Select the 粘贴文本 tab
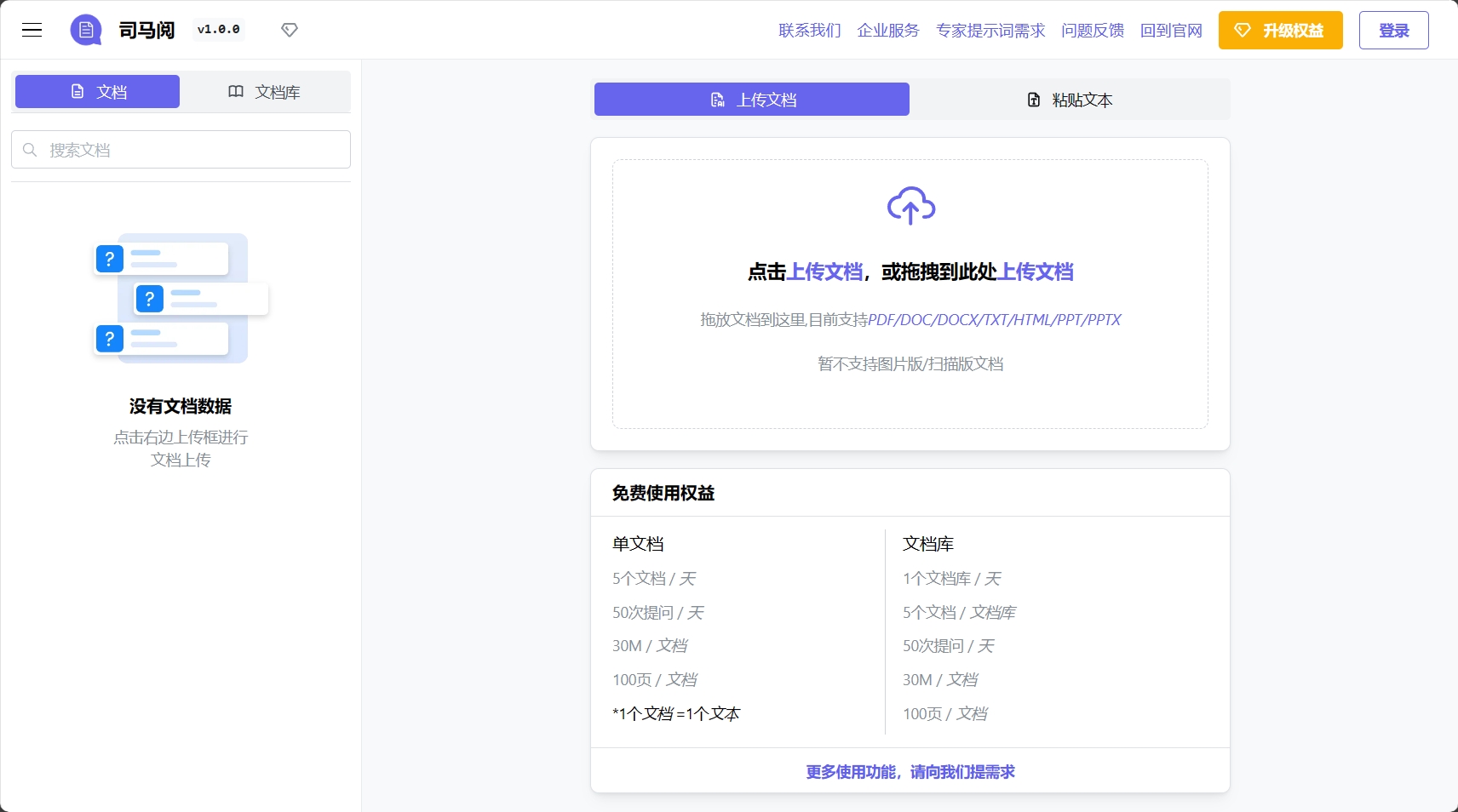Viewport: 1458px width, 812px height. point(1070,100)
